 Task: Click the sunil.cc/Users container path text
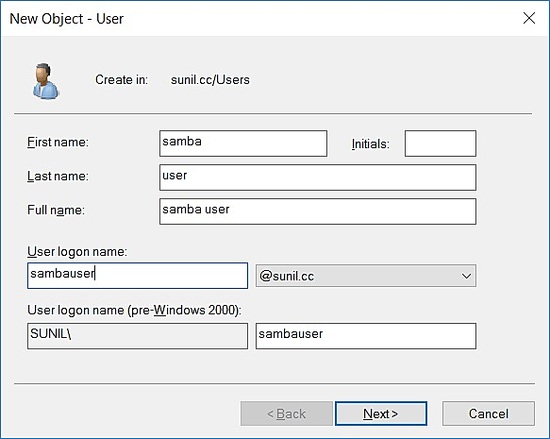[210, 80]
